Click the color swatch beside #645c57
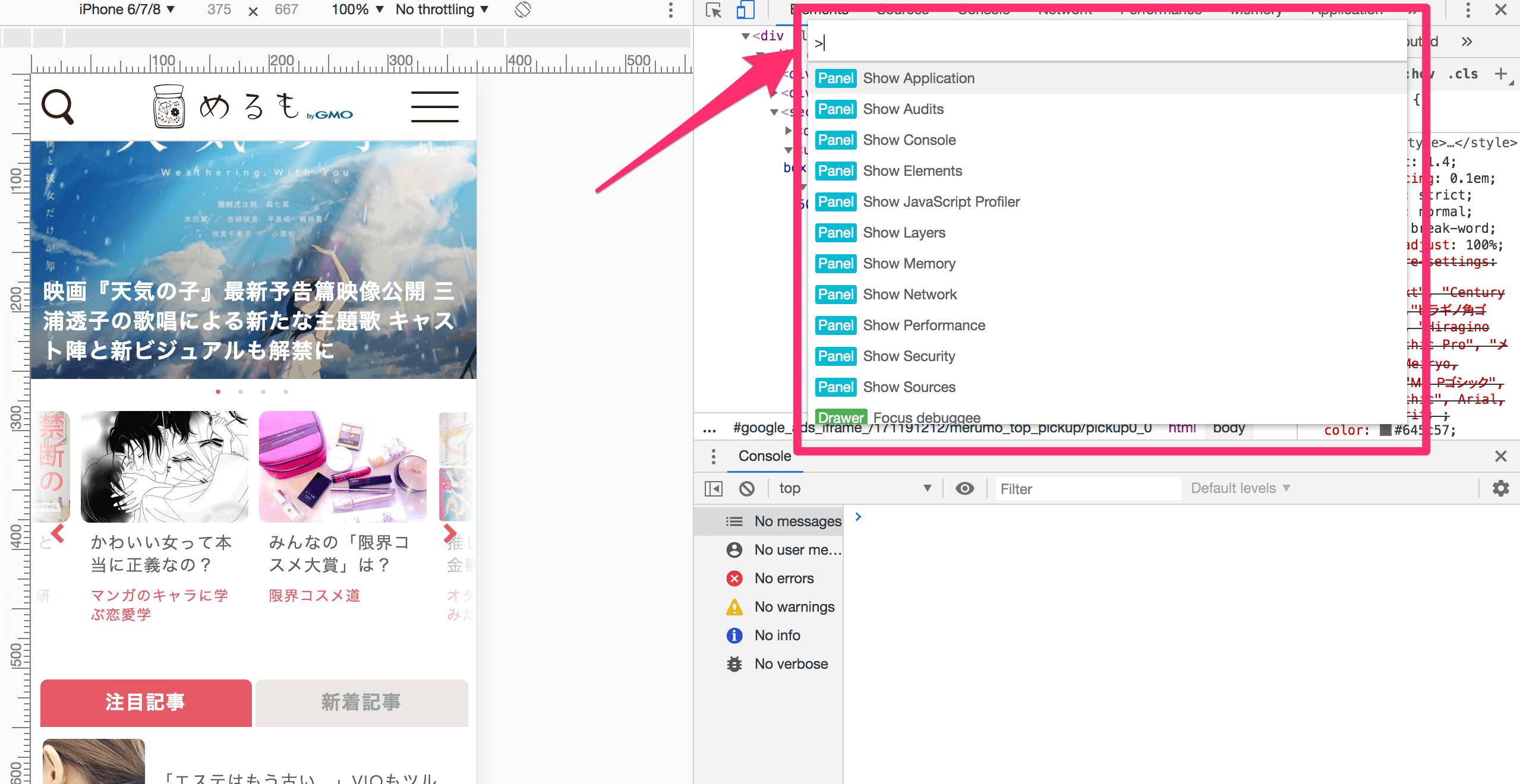Screen dimensions: 1520x784 (x=1385, y=430)
